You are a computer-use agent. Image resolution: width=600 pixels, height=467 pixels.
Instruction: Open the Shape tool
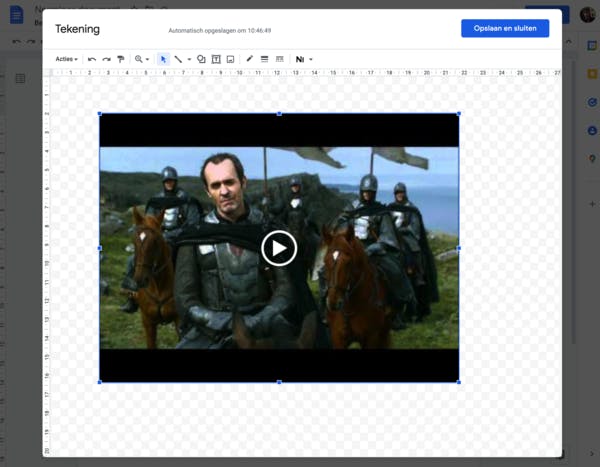point(201,60)
